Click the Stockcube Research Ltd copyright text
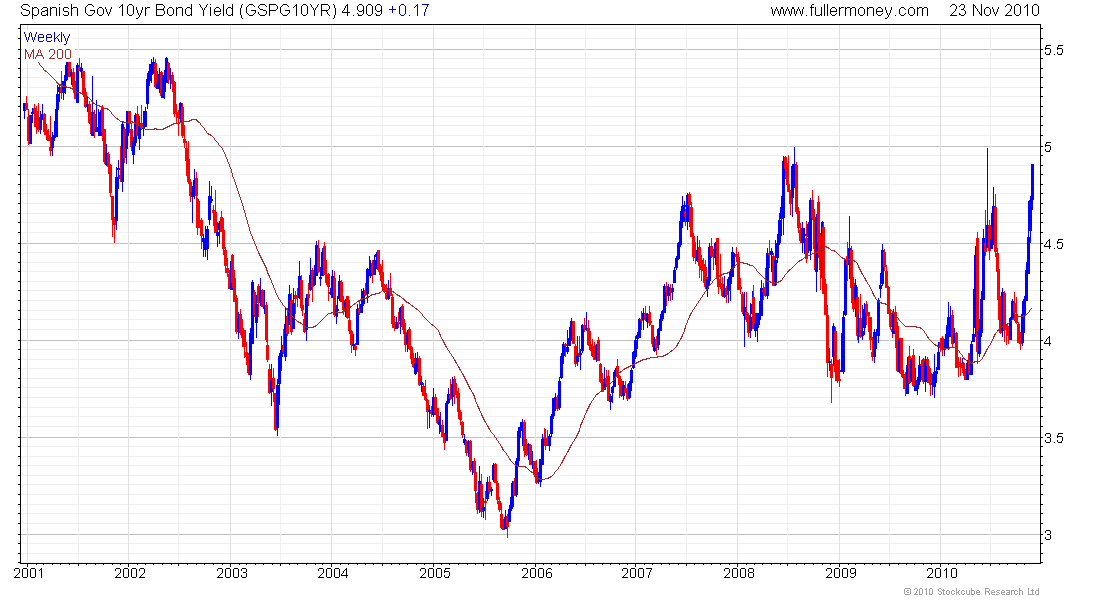The width and height of the screenshot is (1100, 600). [x=972, y=592]
